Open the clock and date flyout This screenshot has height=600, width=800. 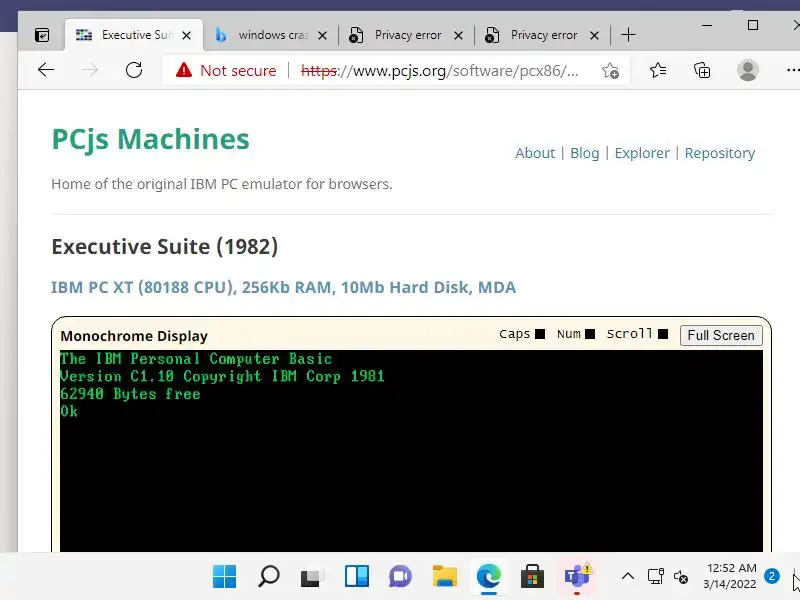coord(731,576)
